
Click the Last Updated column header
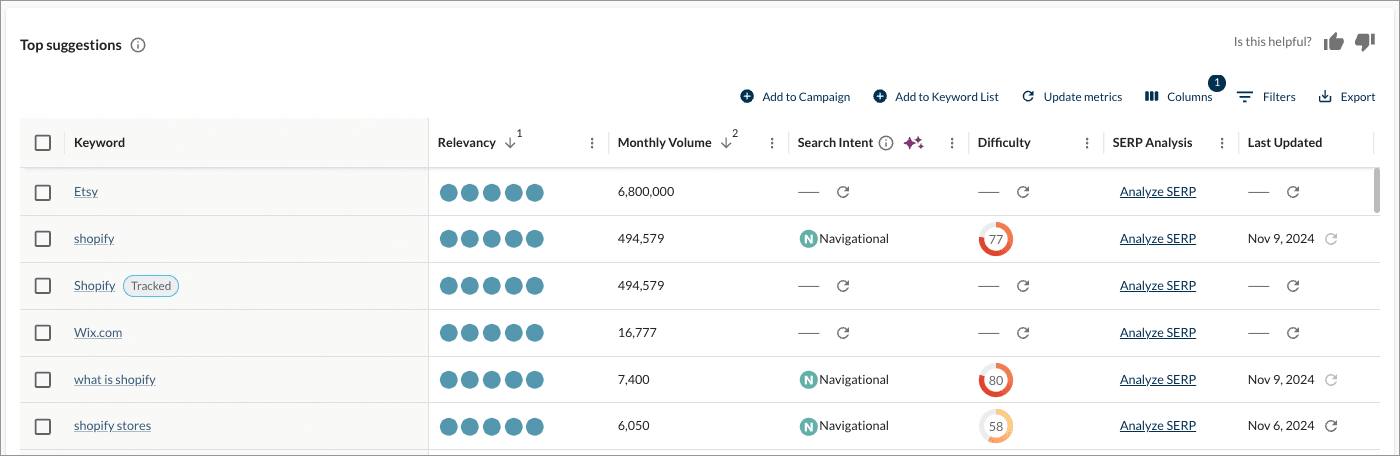[x=1285, y=143]
